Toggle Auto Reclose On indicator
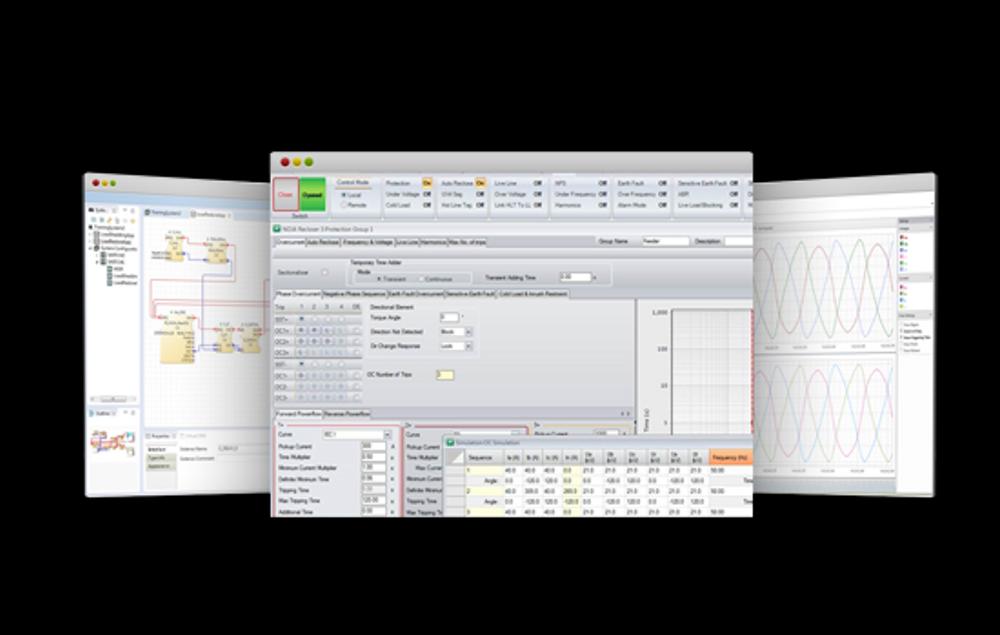Image resolution: width=1000 pixels, height=635 pixels. (480, 183)
